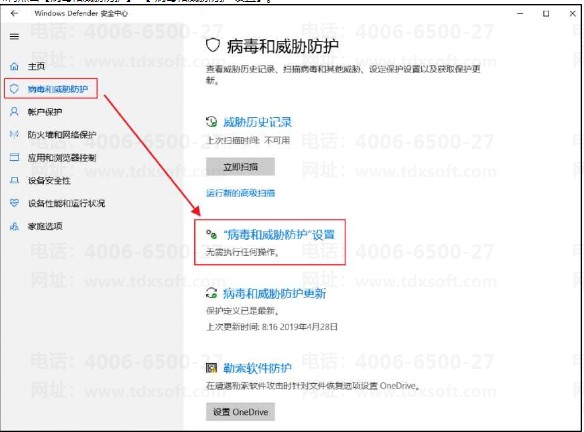The width and height of the screenshot is (584, 432).
Task: Click the threat history clock icon
Action: pos(212,122)
